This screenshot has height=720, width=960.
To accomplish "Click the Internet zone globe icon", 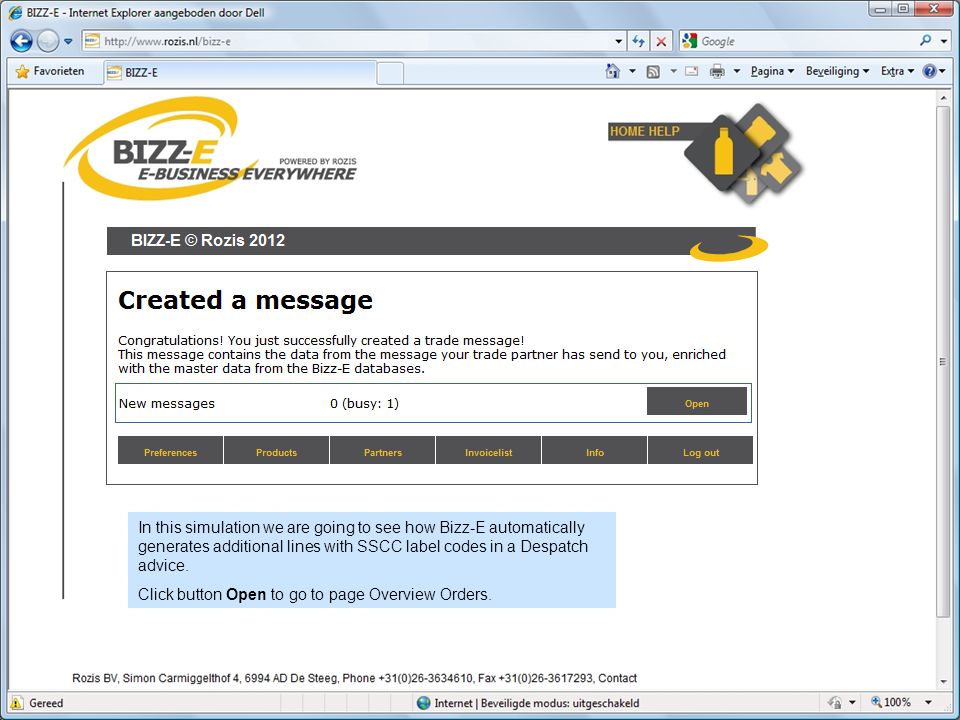I will click(423, 703).
